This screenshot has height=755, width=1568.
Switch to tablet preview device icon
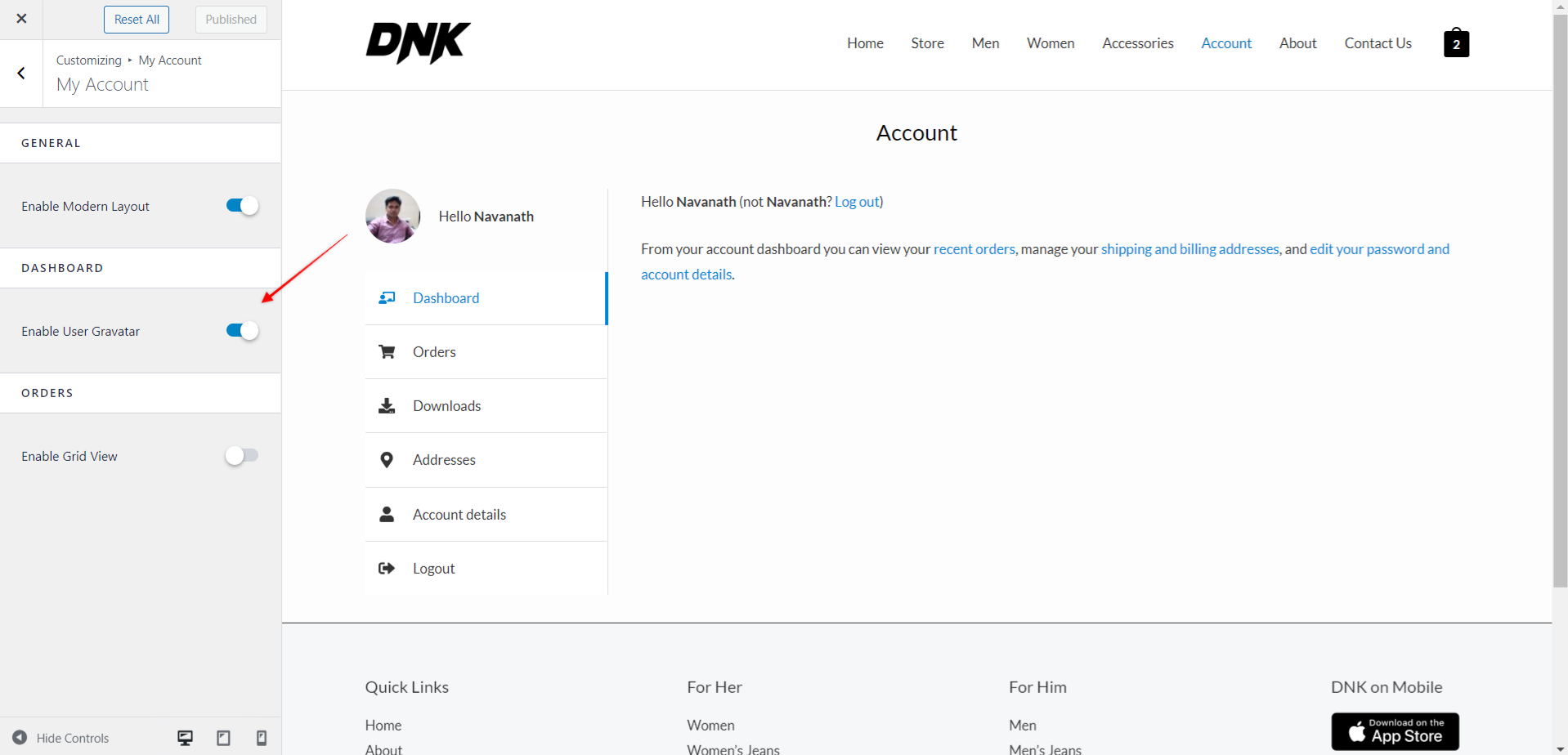[x=223, y=738]
